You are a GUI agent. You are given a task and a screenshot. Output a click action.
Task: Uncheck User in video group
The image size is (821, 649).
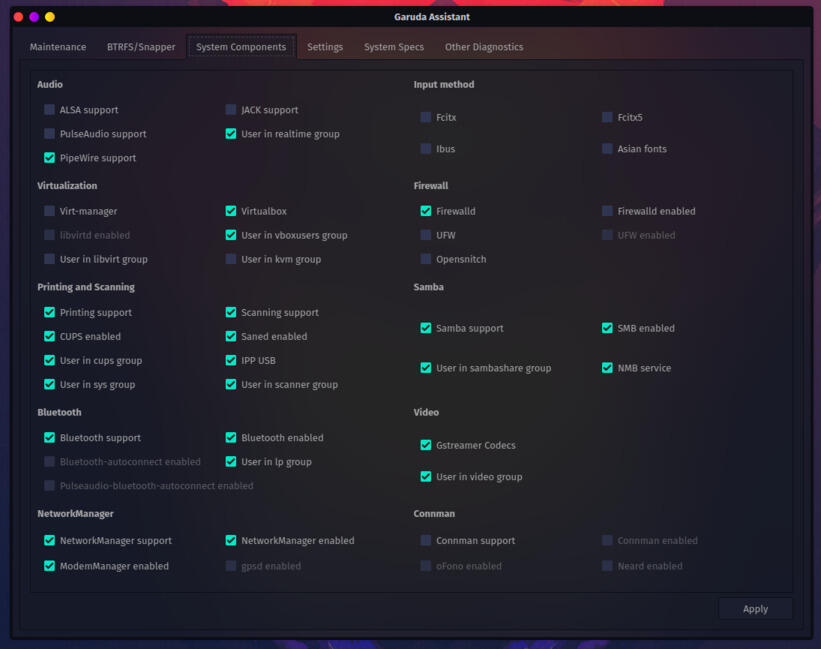point(426,477)
